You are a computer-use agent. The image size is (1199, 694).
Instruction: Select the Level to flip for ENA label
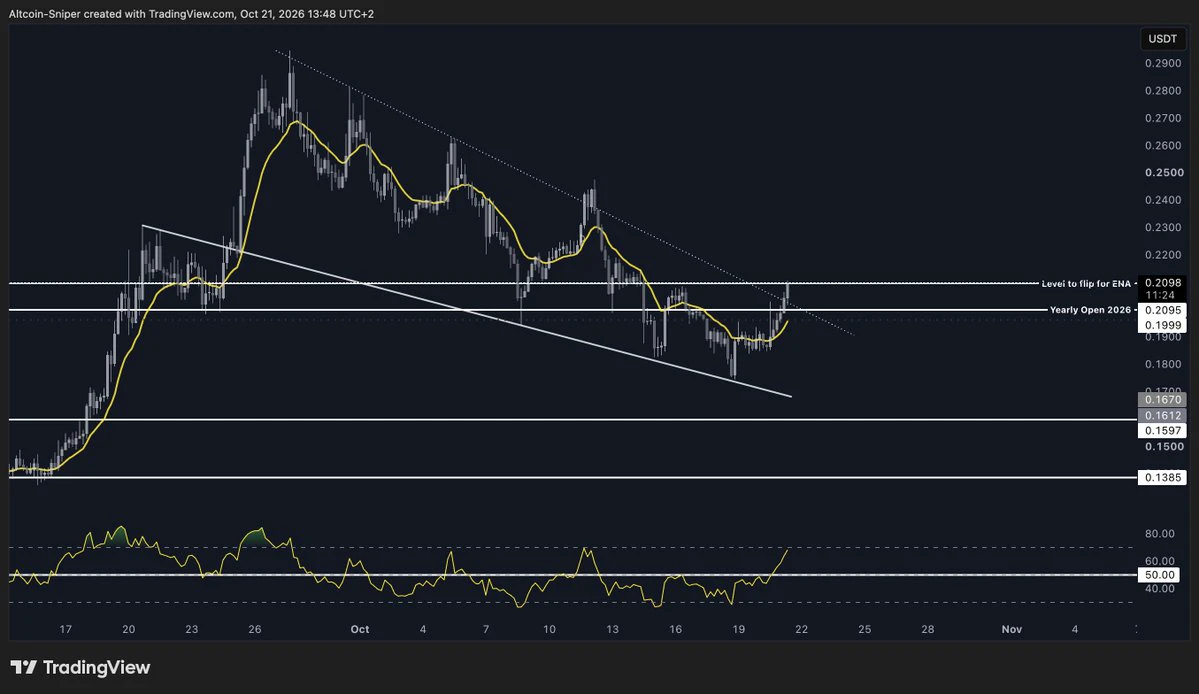(x=1086, y=284)
